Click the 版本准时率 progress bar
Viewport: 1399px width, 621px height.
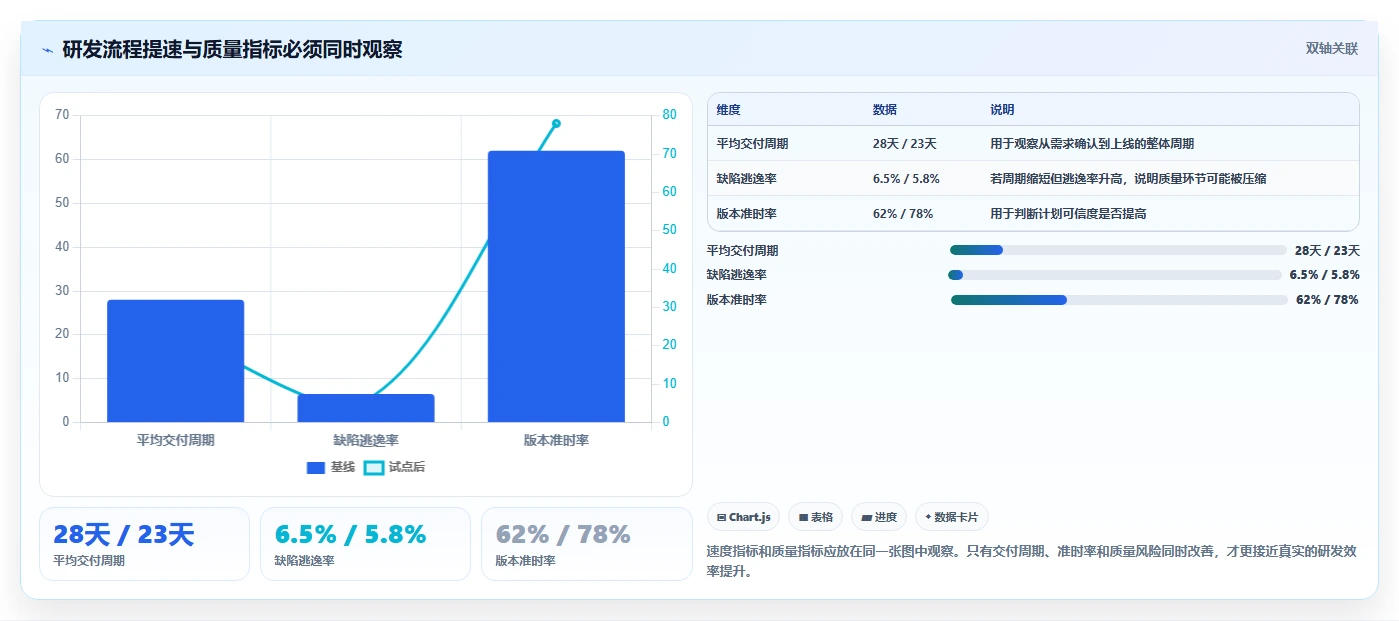tap(1119, 300)
